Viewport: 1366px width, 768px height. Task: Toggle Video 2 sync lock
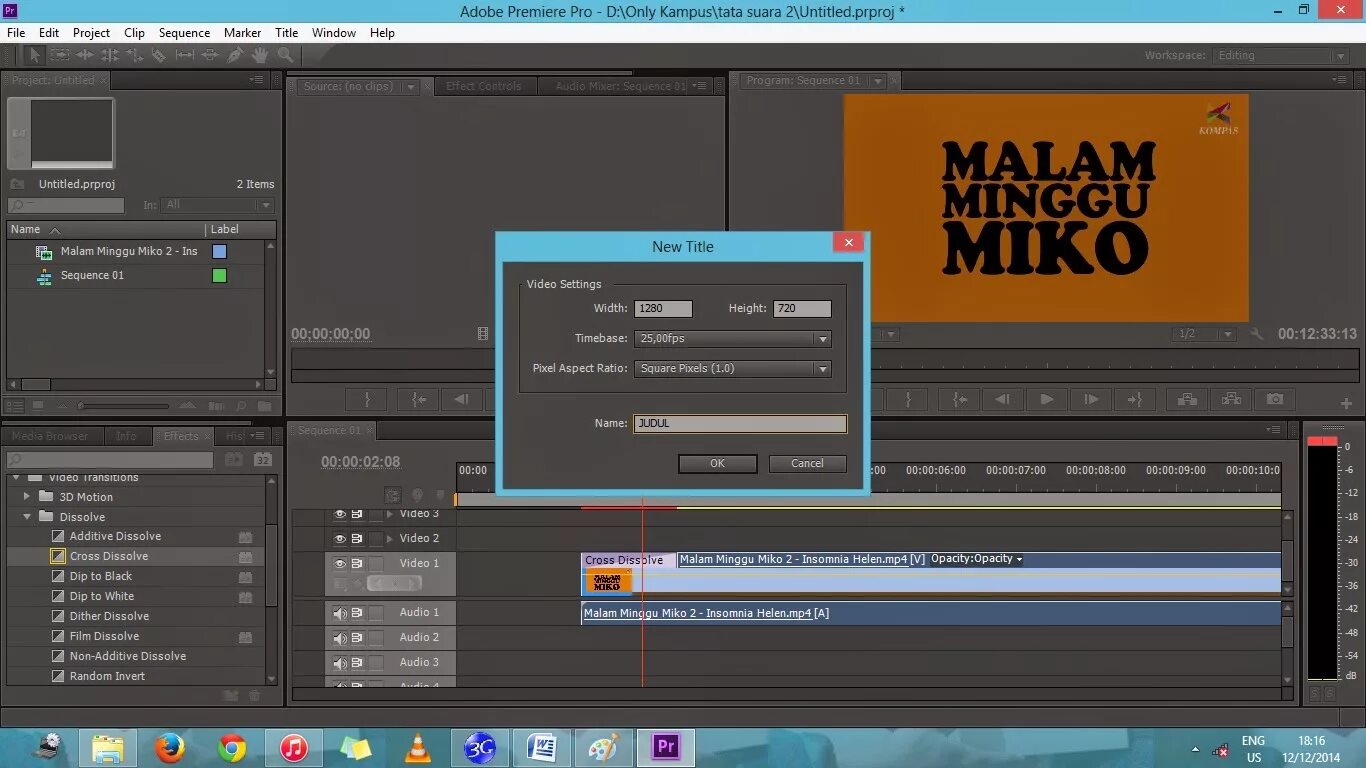point(357,538)
